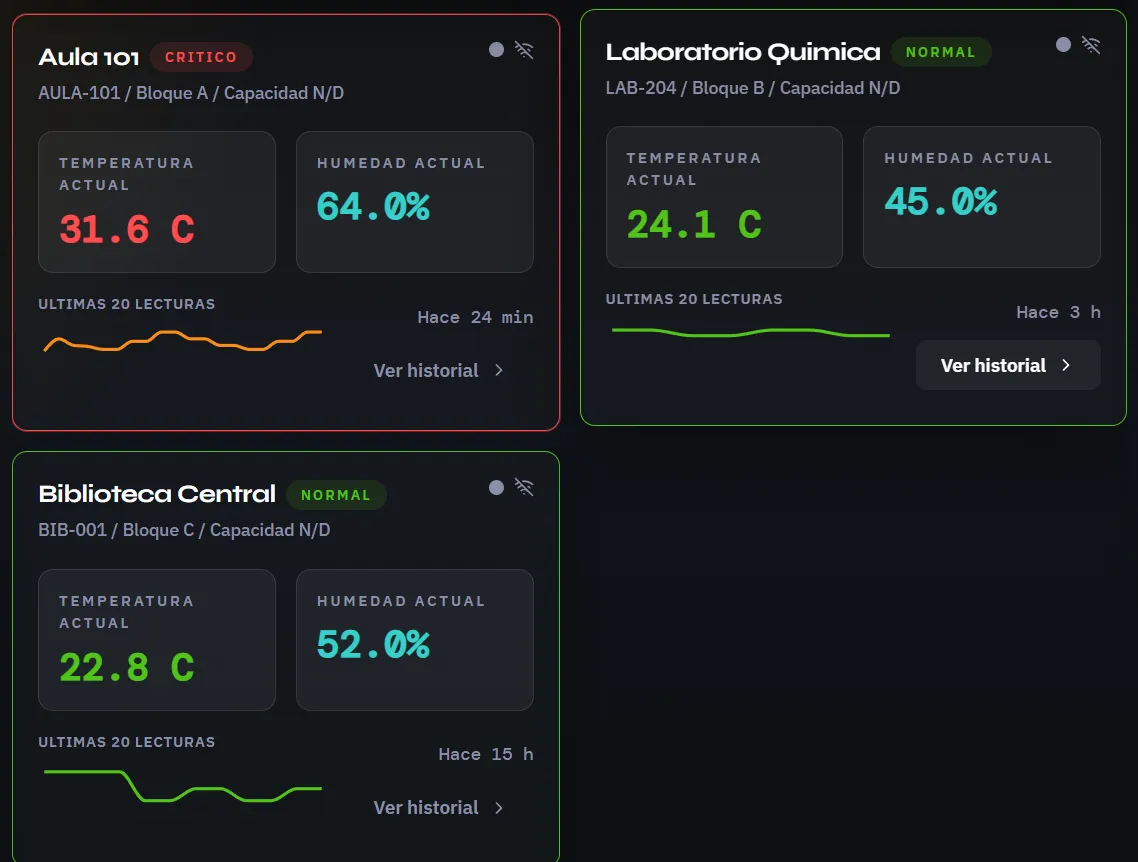Image resolution: width=1138 pixels, height=862 pixels.
Task: Click the wifi-off icon on Laboratorio Quimica card
Action: point(1091,45)
